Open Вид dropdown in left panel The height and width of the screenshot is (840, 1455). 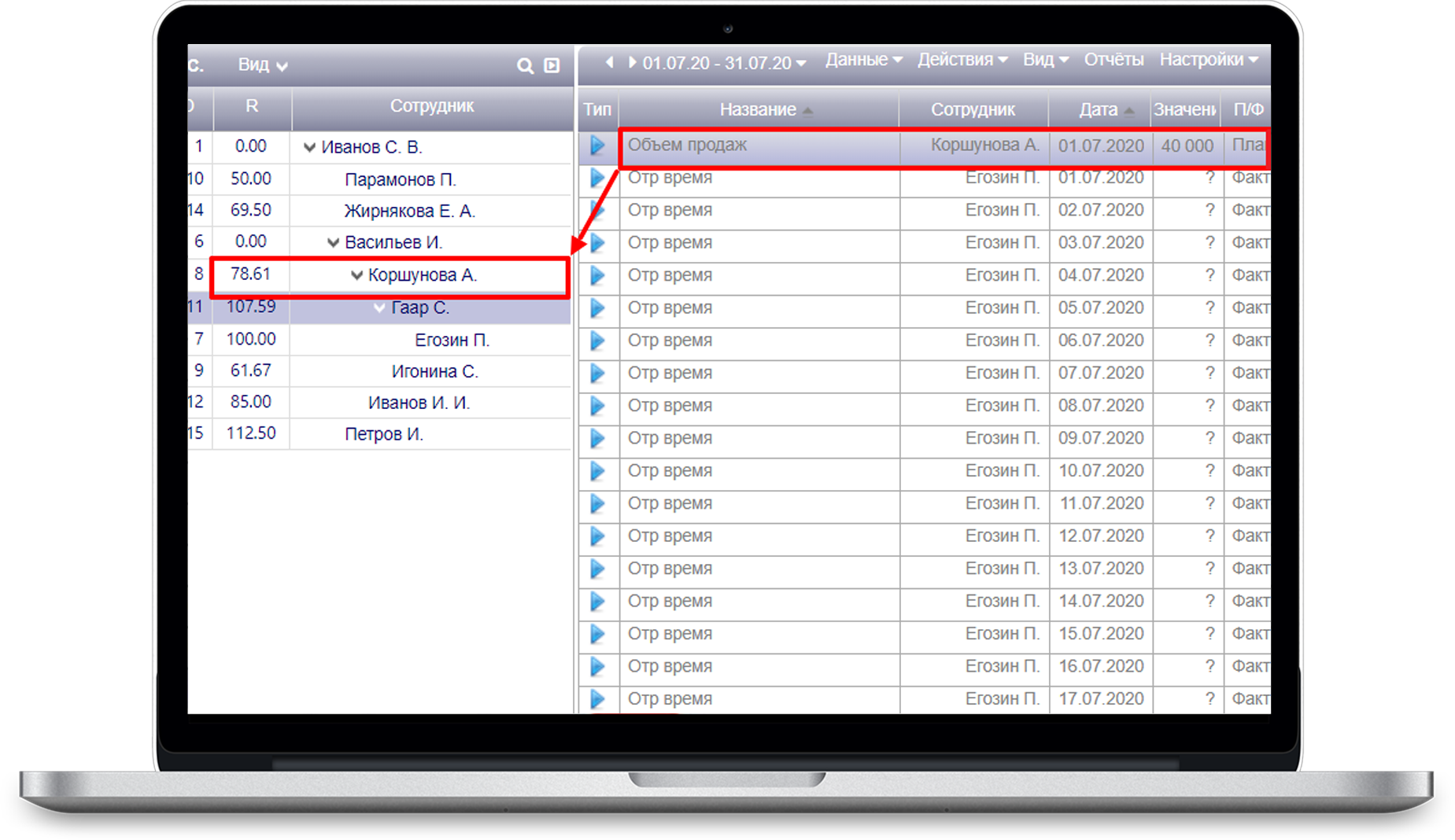click(262, 65)
